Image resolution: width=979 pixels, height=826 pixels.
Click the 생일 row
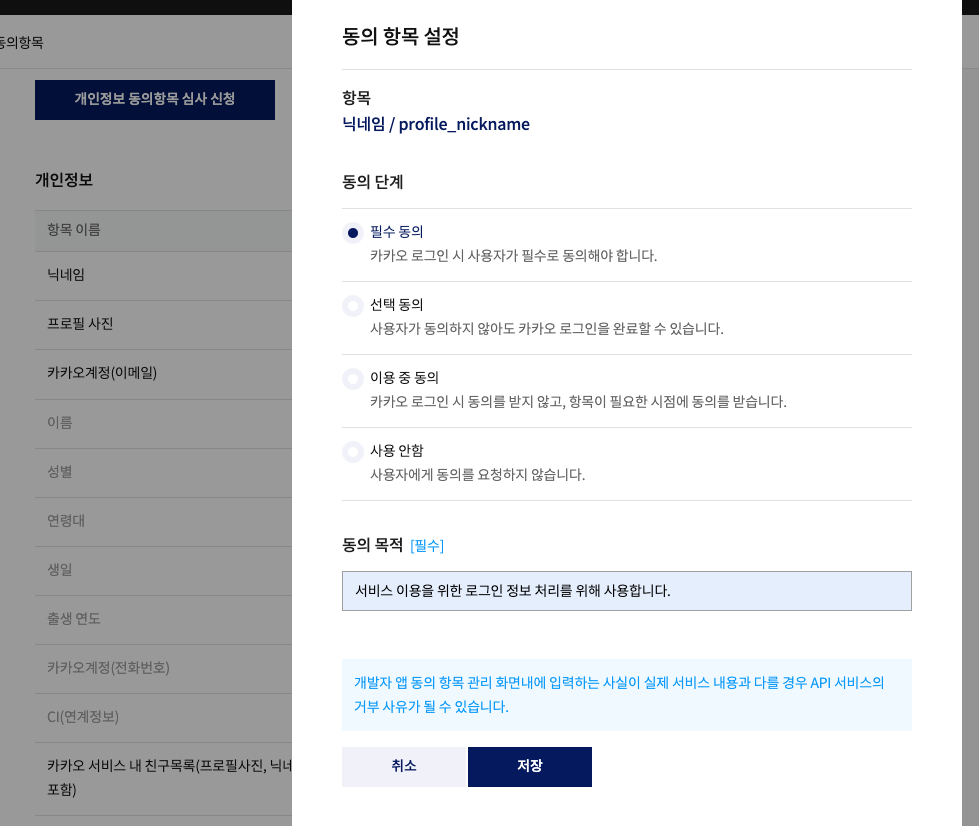click(x=163, y=571)
